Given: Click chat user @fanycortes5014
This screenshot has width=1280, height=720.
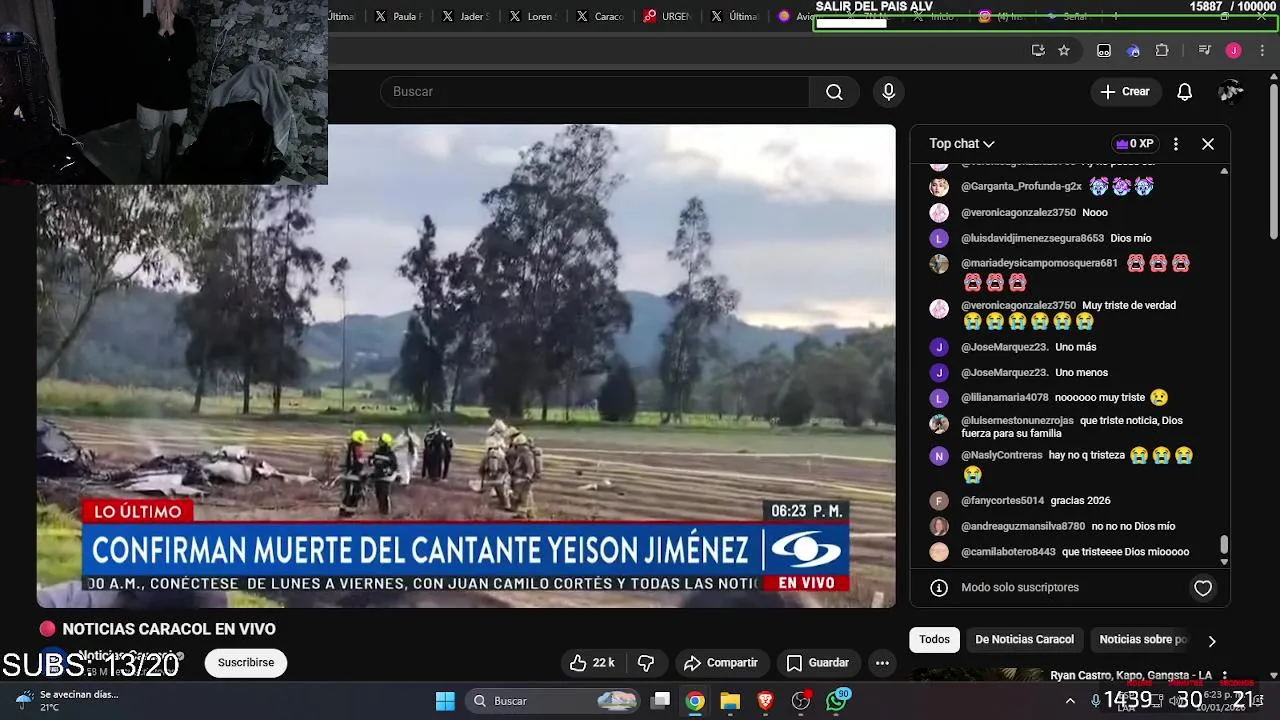Looking at the screenshot, I should 1002,500.
